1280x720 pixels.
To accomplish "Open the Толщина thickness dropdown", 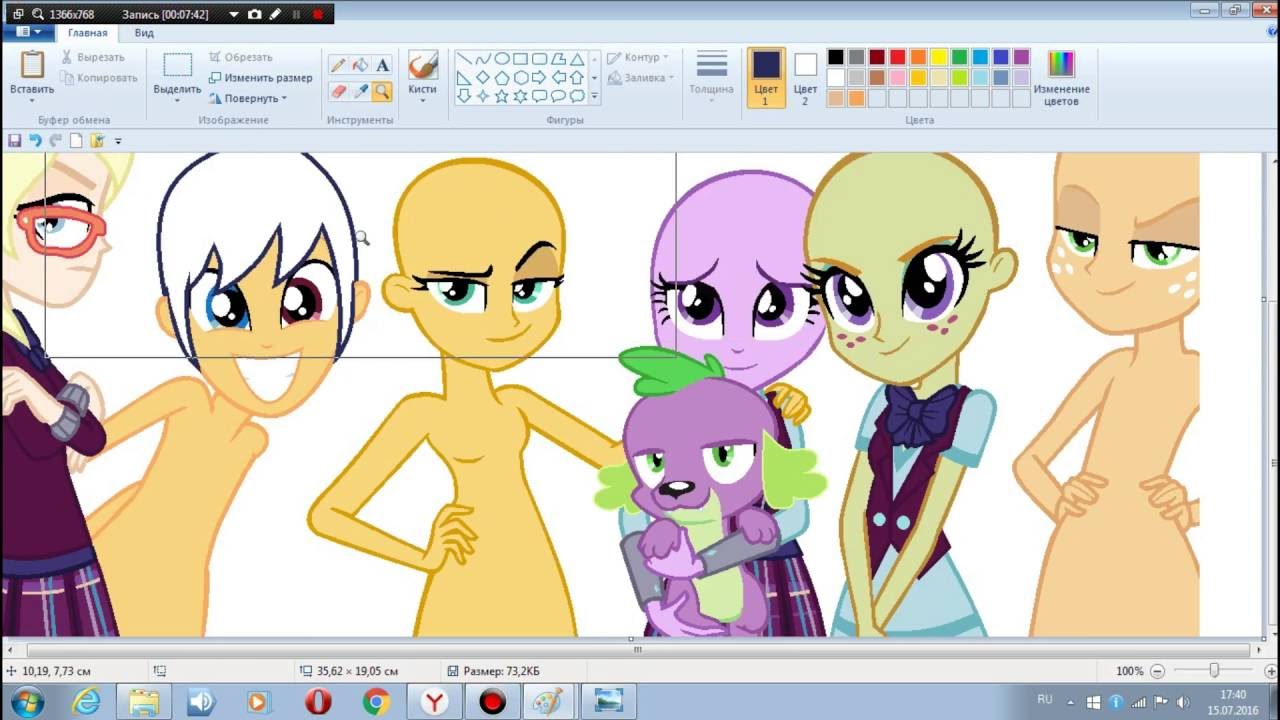I will click(711, 76).
